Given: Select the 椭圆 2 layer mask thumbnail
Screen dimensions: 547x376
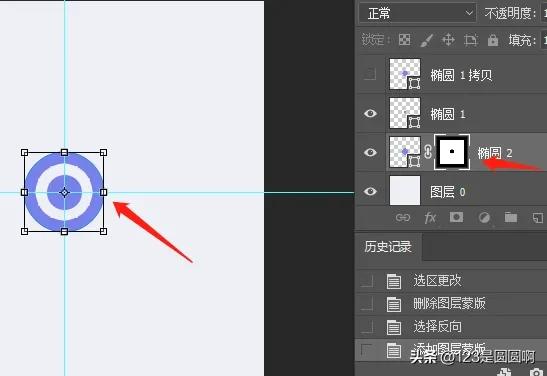Looking at the screenshot, I should (x=452, y=152).
